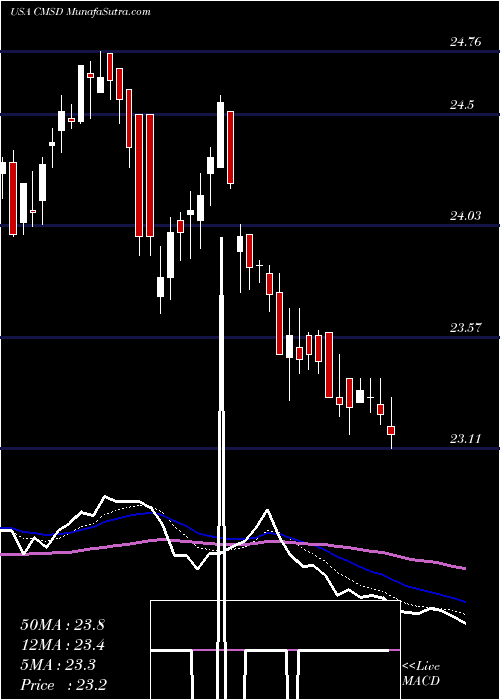Click the 50MA : 23.8 value

[x=62, y=625]
